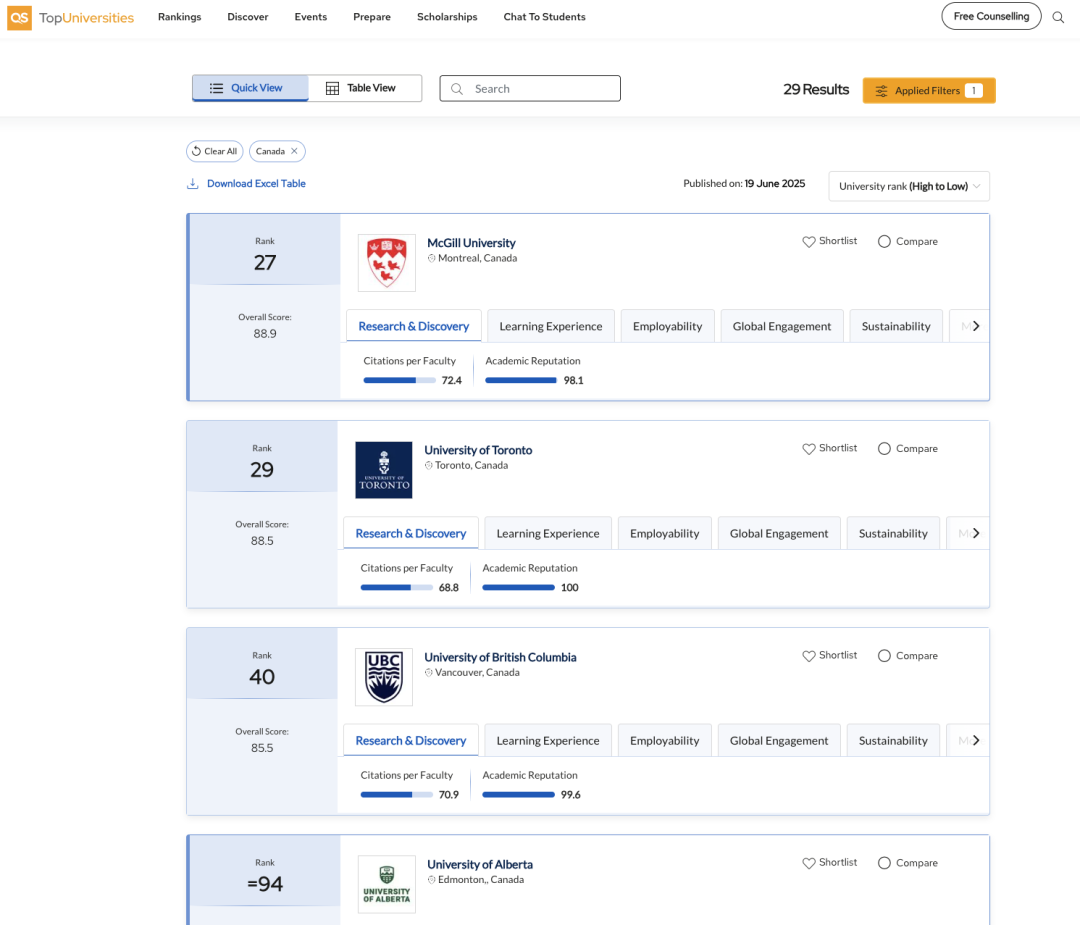Viewport: 1080px width, 925px height.
Task: Open Chat To Students menu
Action: [x=544, y=17]
